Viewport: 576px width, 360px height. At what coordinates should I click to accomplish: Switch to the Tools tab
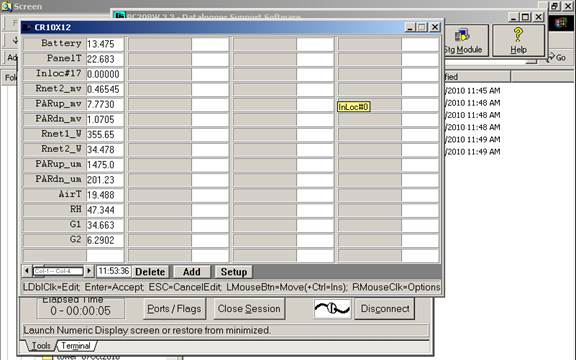click(x=40, y=346)
